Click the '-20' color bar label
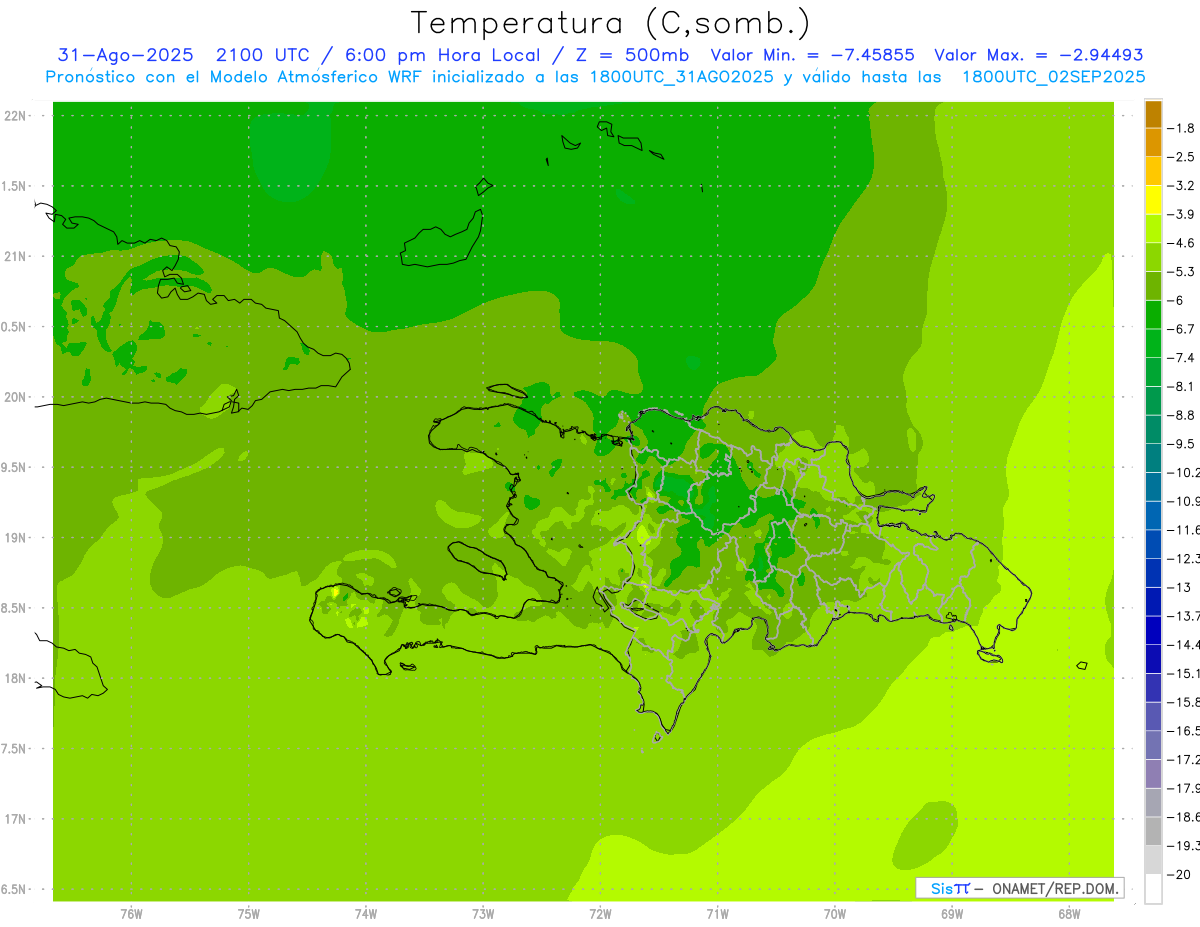Image resolution: width=1200 pixels, height=927 pixels. point(1178,874)
